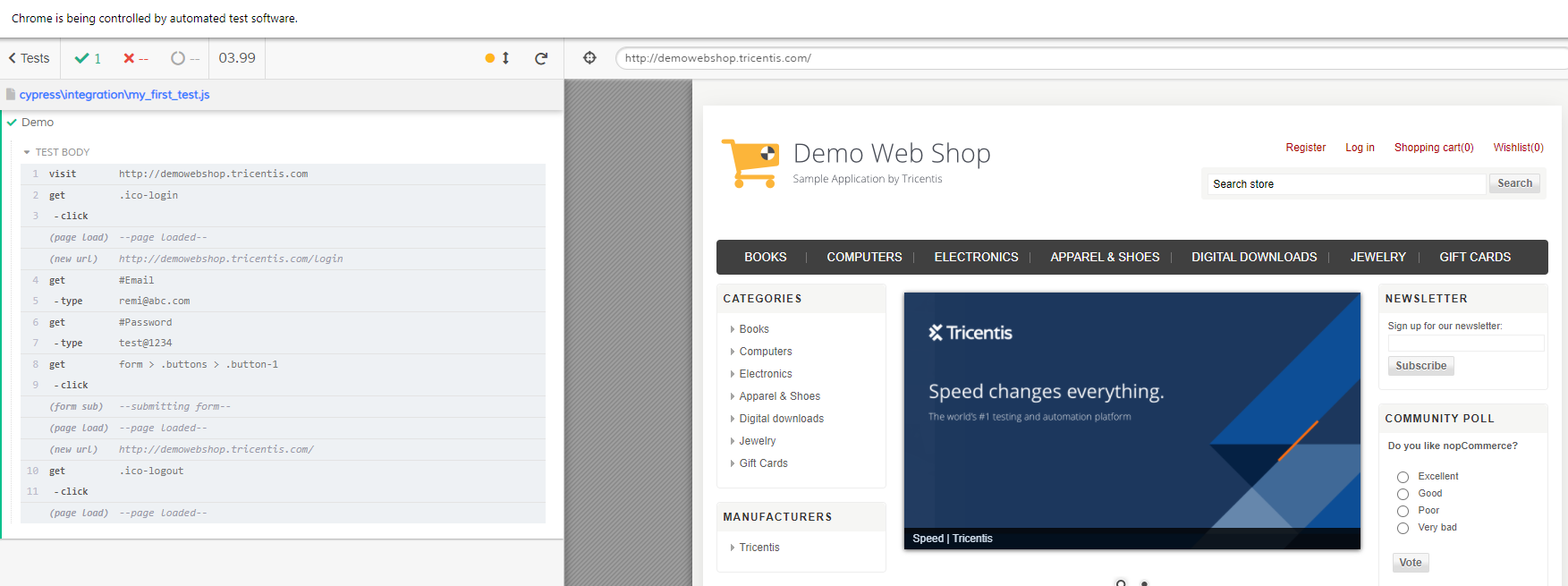Go back to the Tests list

[x=30, y=58]
